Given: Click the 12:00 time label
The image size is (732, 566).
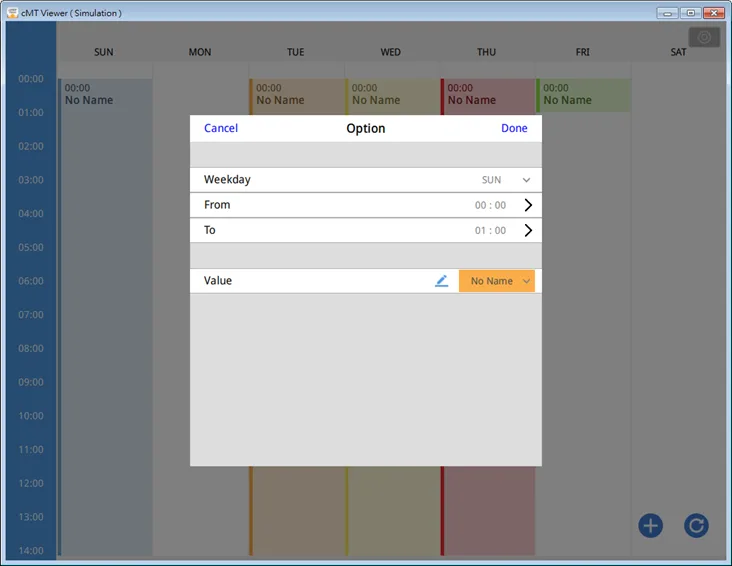Looking at the screenshot, I should 31,483.
